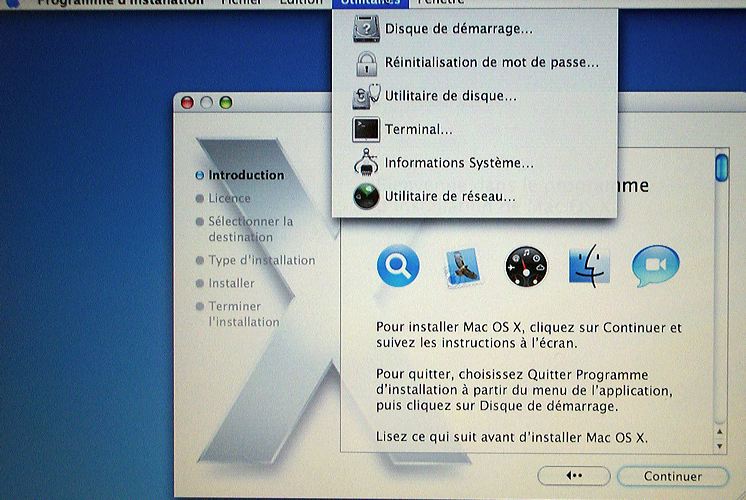The height and width of the screenshot is (500, 746).
Task: Open Disque de démarrage… menu entry
Action: click(474, 29)
